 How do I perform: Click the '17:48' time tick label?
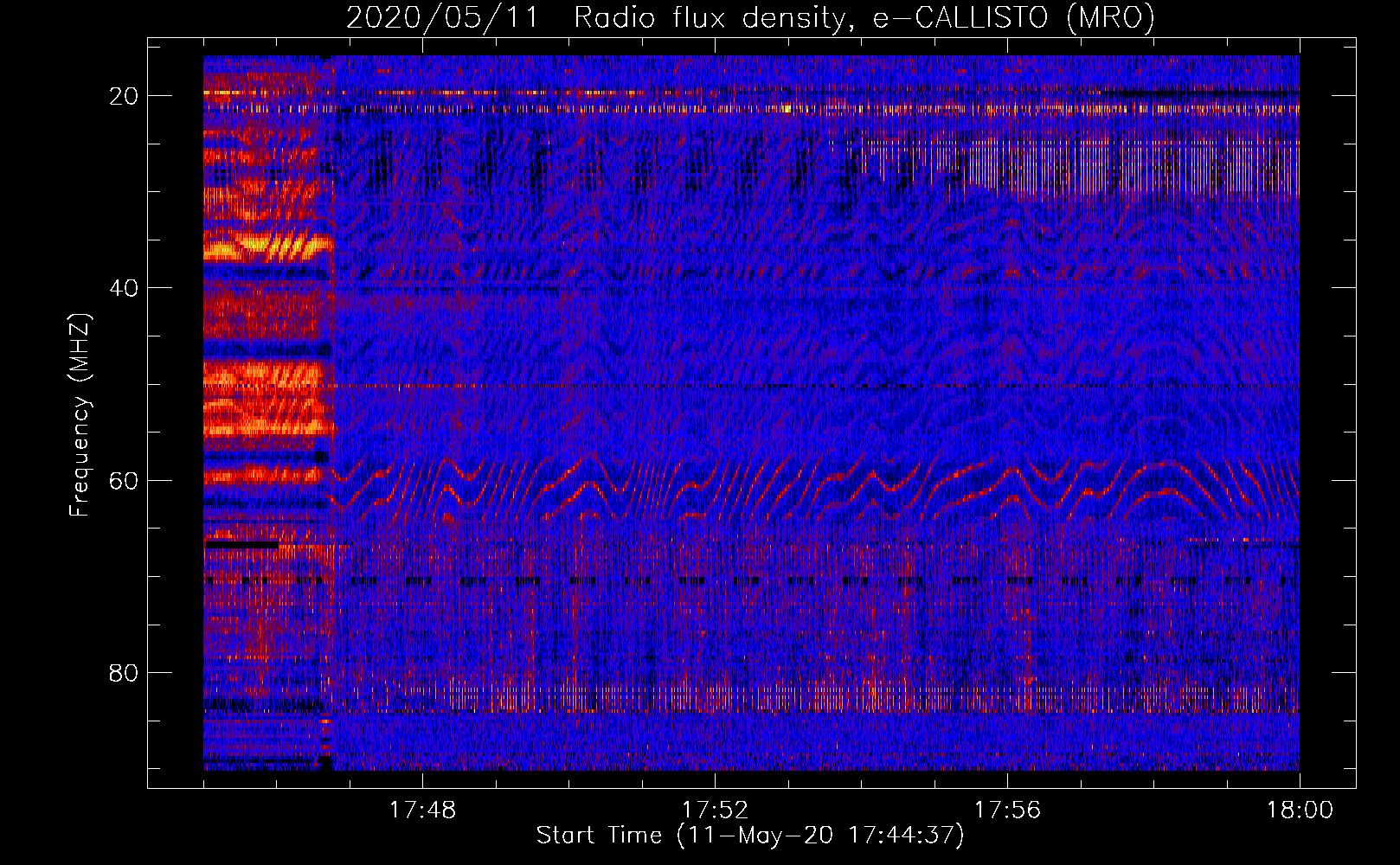click(422, 810)
